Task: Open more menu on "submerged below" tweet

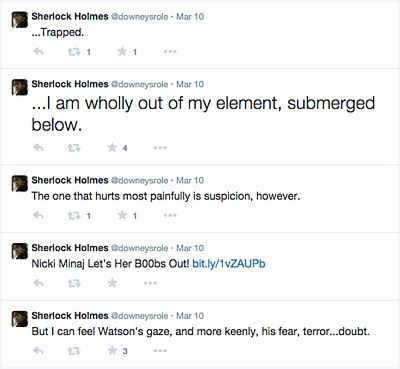Action: [160, 147]
